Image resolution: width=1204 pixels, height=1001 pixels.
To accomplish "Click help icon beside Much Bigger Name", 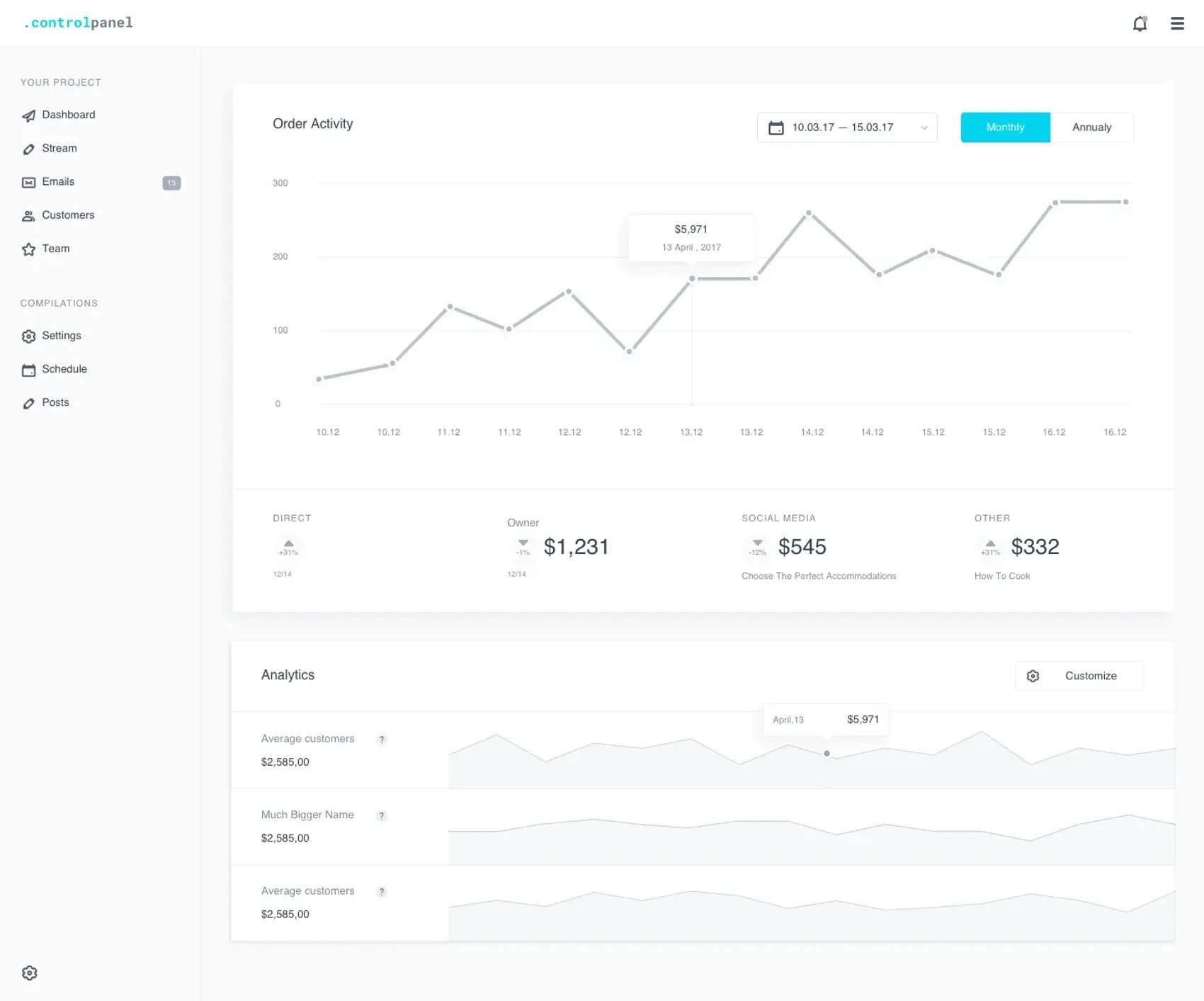I will coord(382,815).
